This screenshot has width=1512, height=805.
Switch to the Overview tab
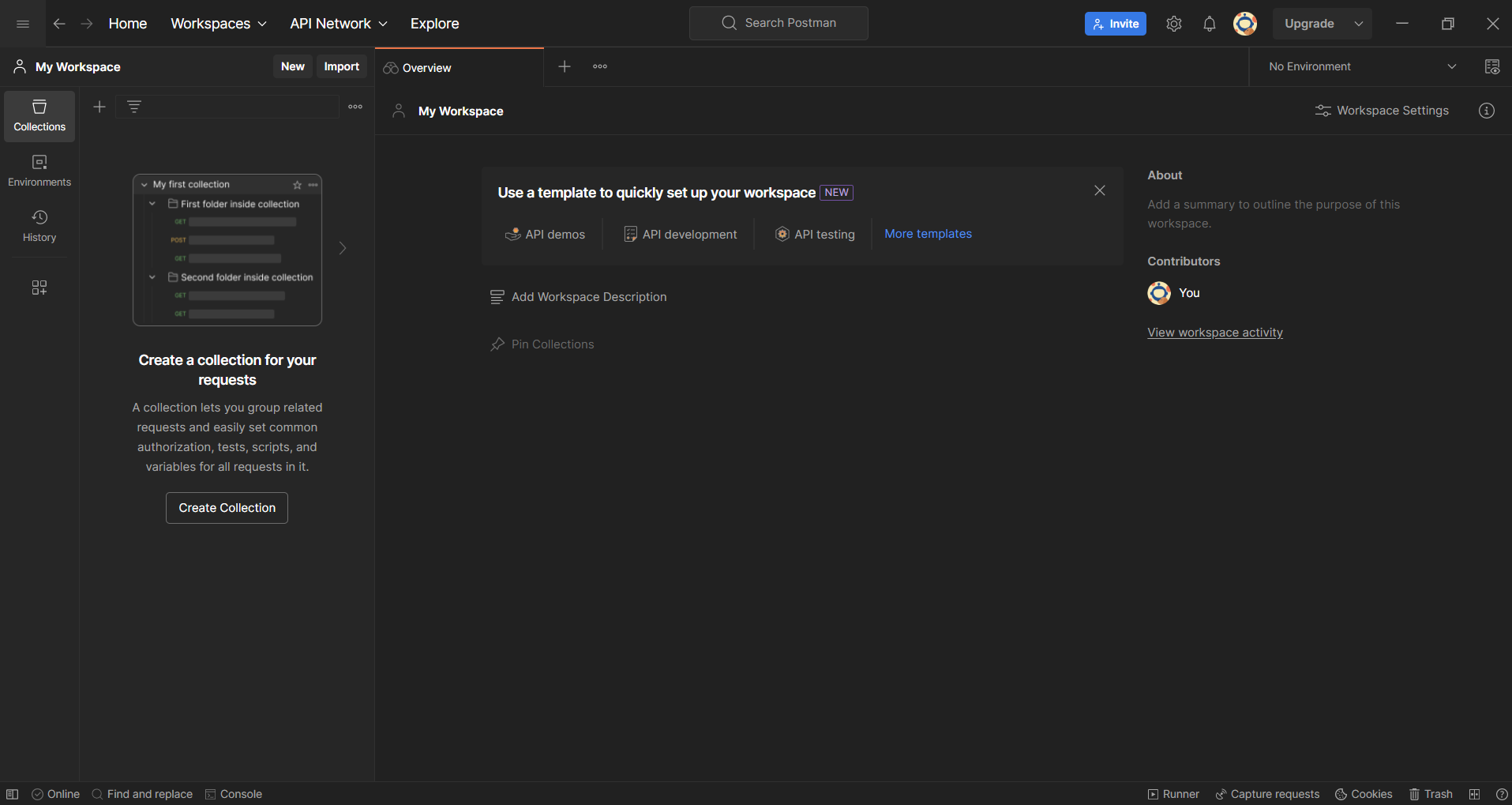(x=460, y=67)
